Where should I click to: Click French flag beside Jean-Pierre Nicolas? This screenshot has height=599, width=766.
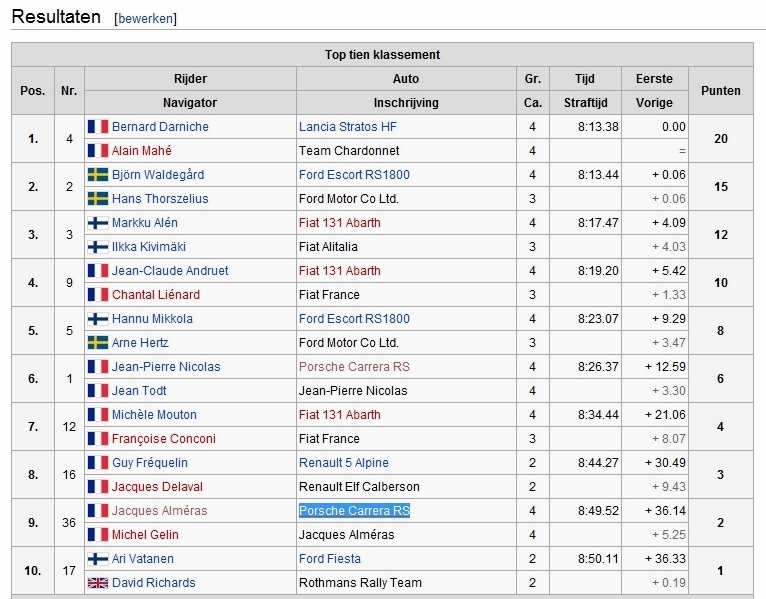click(x=98, y=366)
